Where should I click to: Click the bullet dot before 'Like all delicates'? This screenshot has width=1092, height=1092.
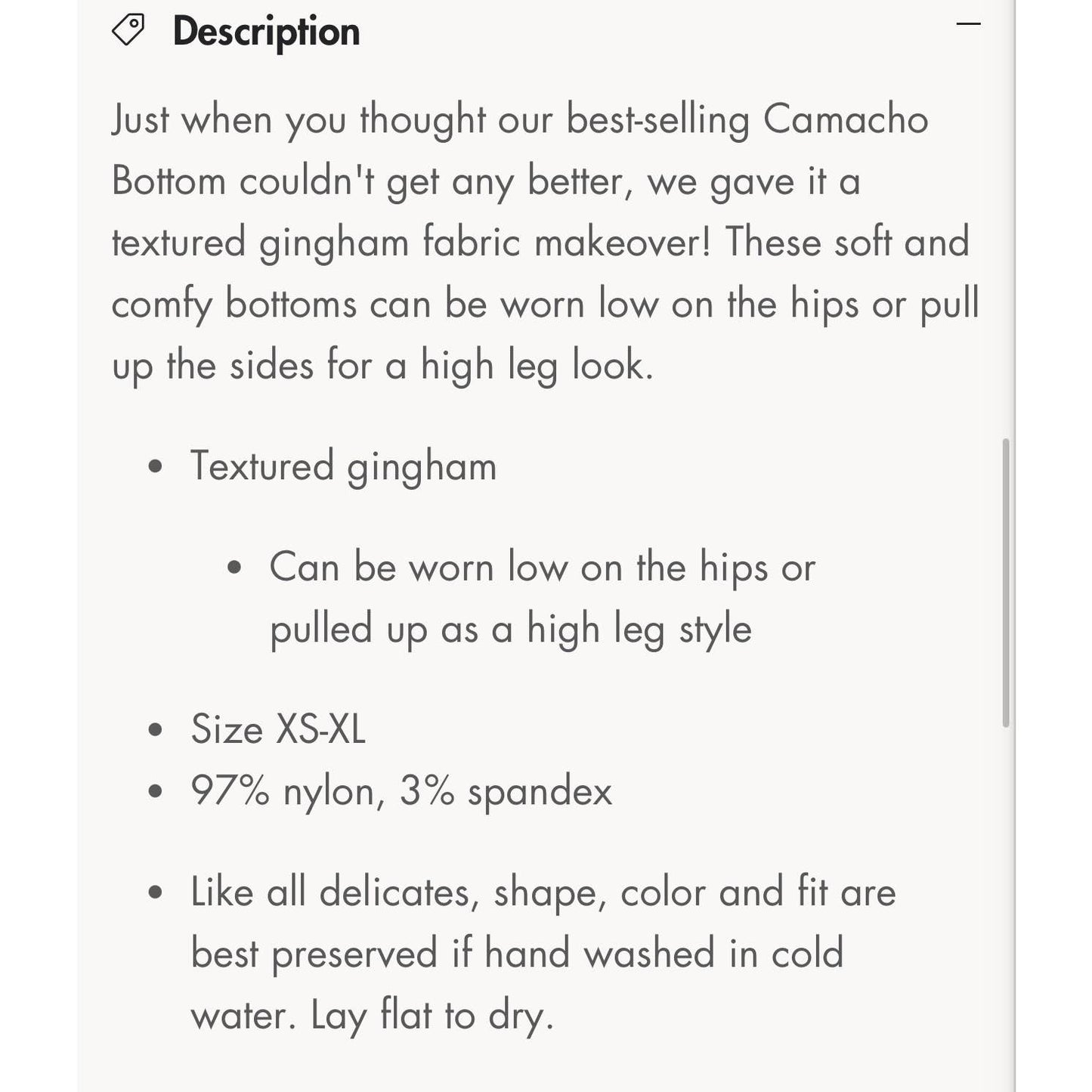(156, 892)
